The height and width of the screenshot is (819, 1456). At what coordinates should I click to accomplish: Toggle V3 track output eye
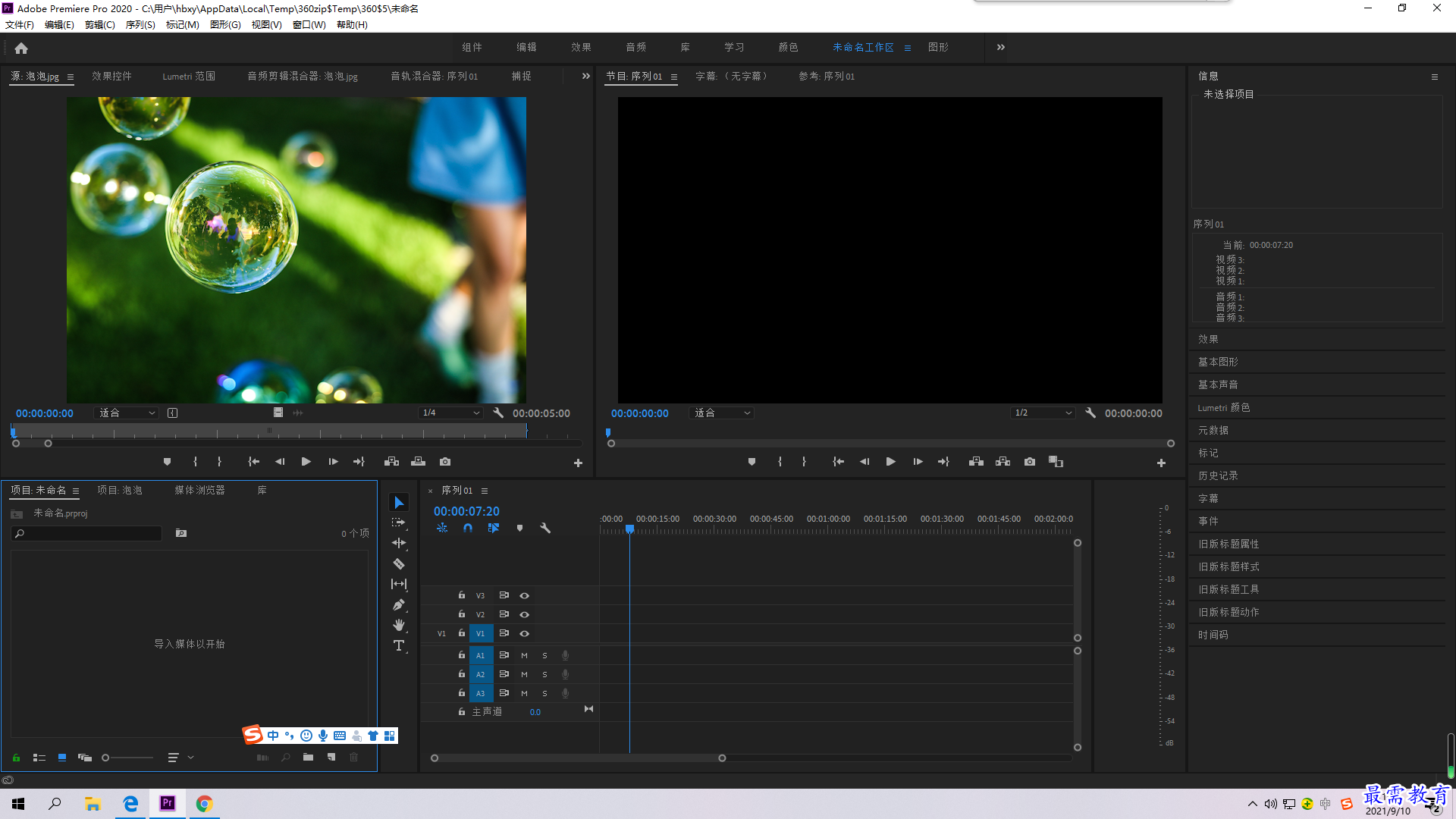pyautogui.click(x=524, y=595)
